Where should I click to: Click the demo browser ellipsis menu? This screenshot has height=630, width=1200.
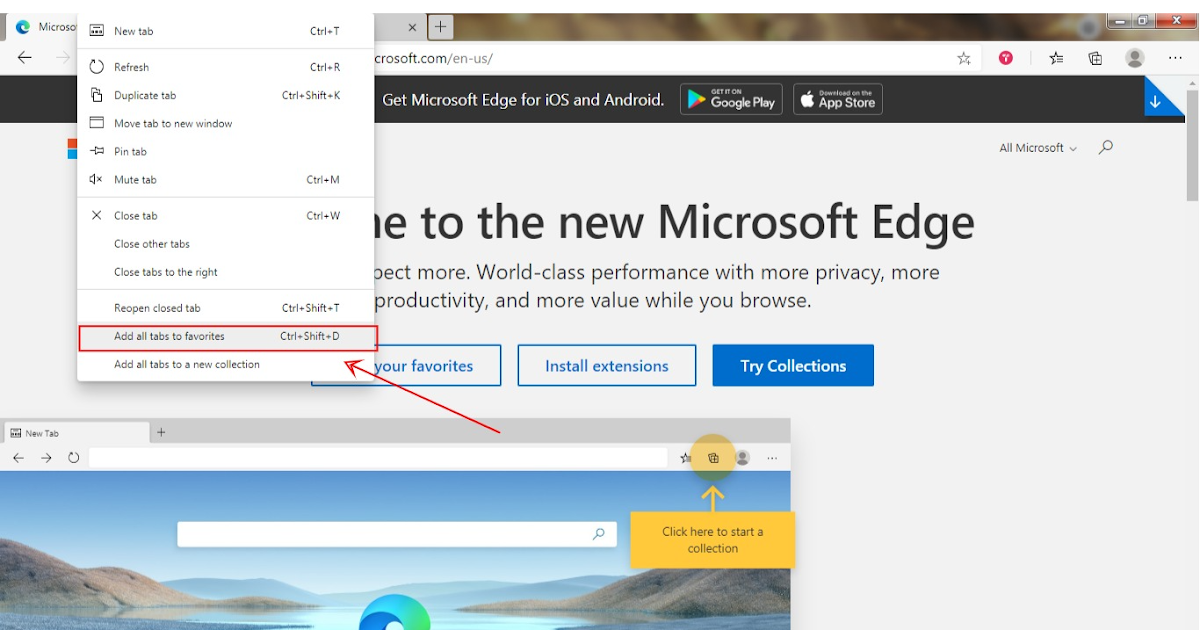(772, 458)
